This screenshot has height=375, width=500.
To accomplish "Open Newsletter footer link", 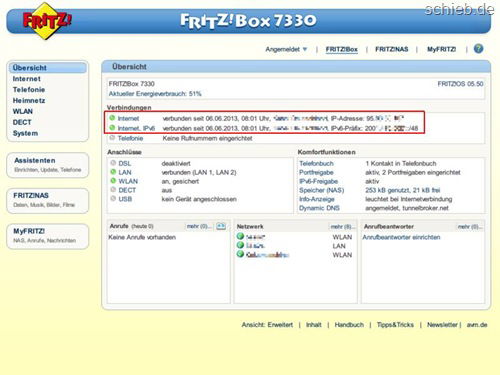I will click(x=442, y=325).
